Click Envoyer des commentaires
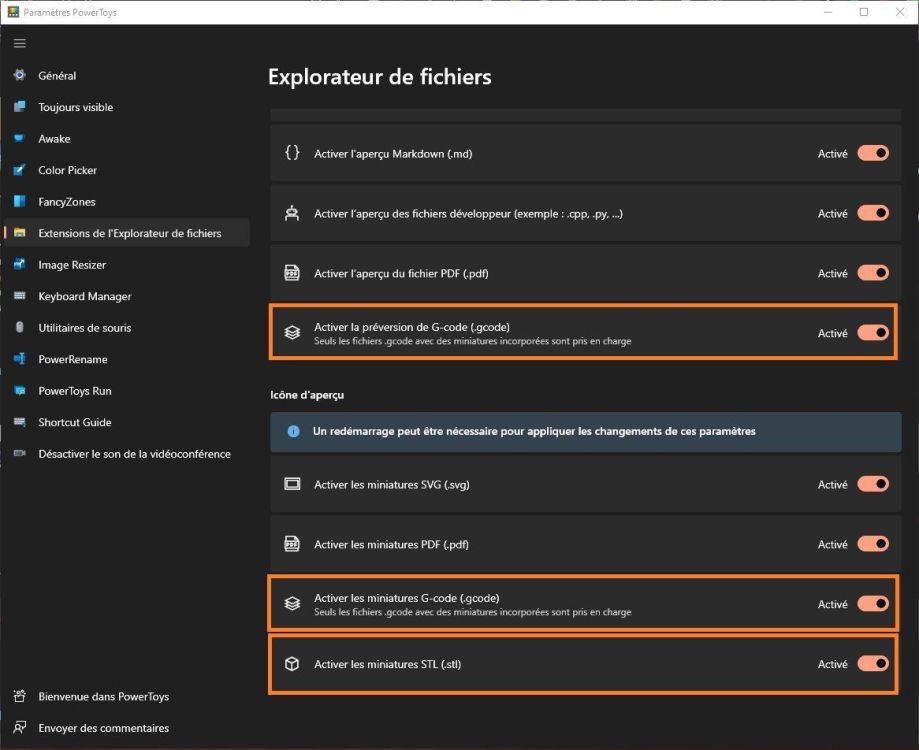919x750 pixels. click(104, 728)
